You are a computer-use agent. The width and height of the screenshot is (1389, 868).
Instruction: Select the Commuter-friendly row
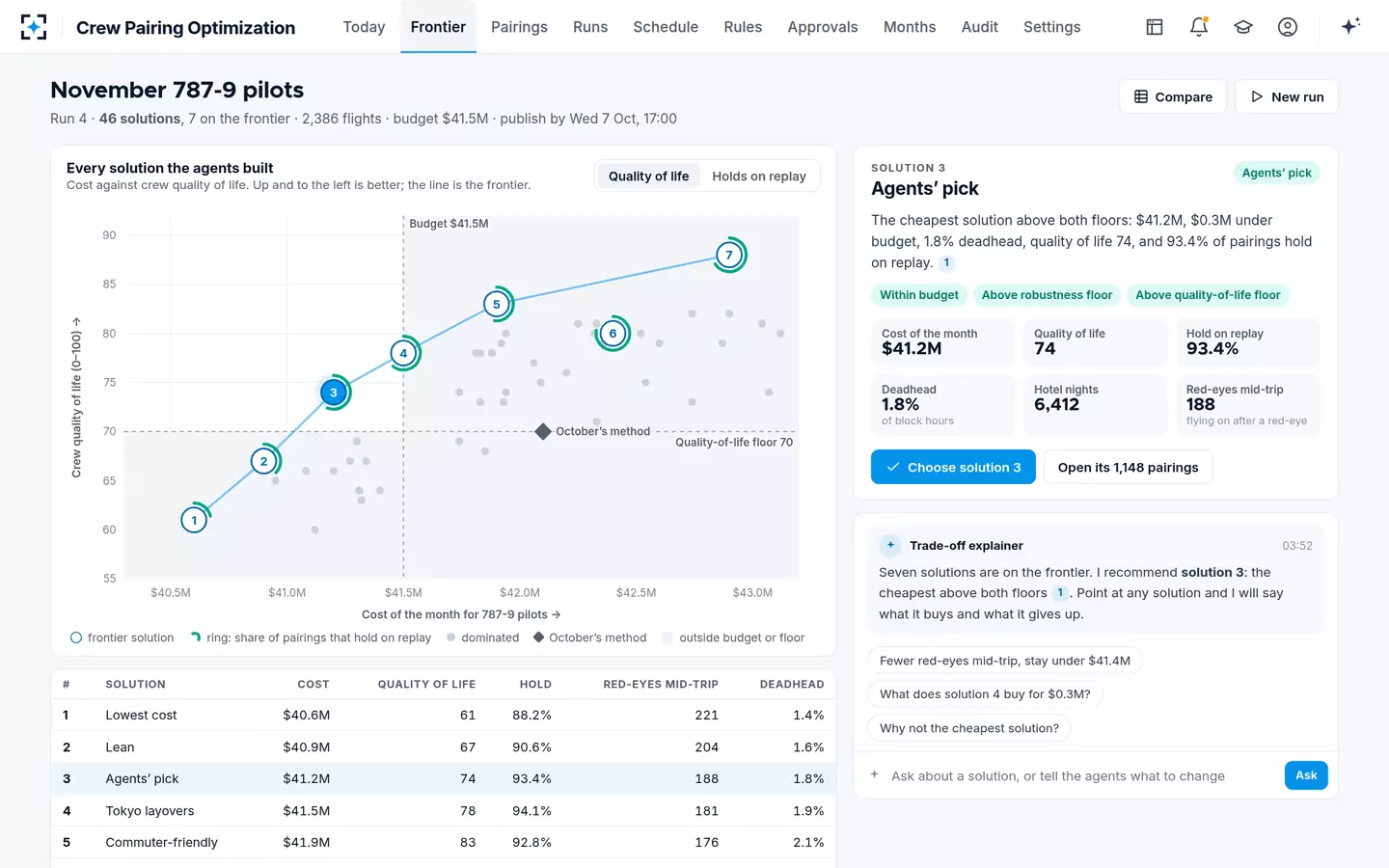(x=444, y=842)
